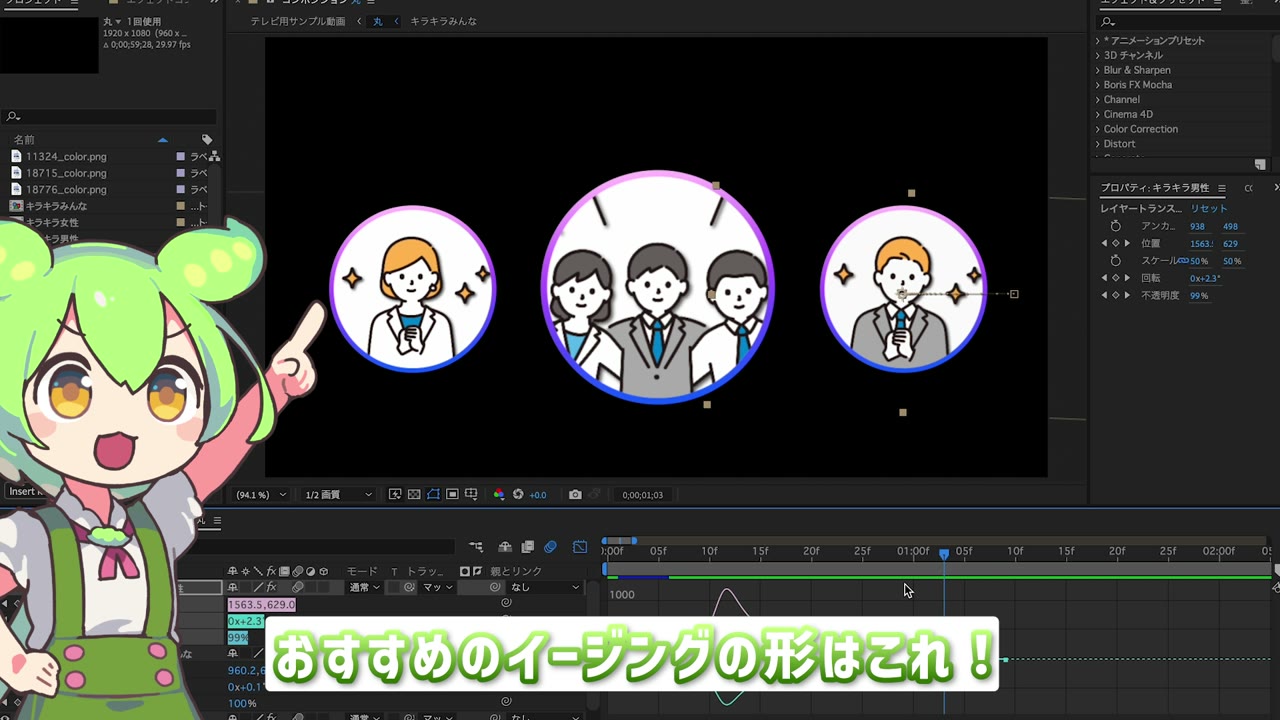The height and width of the screenshot is (720, 1280).
Task: Toggle hide shy layers icon in timeline
Action: click(505, 547)
